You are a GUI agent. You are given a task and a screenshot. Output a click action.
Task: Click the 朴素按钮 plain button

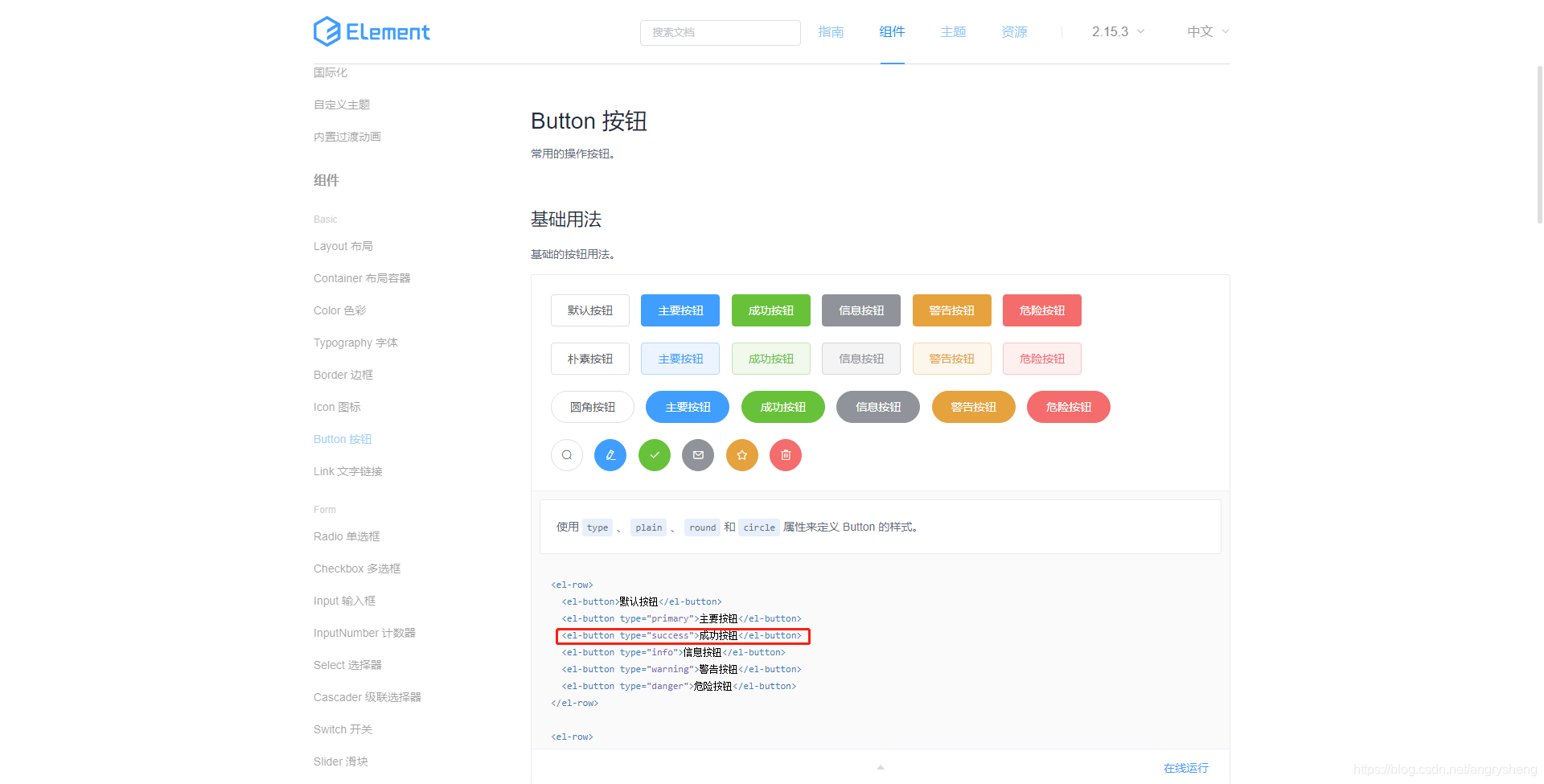(590, 359)
